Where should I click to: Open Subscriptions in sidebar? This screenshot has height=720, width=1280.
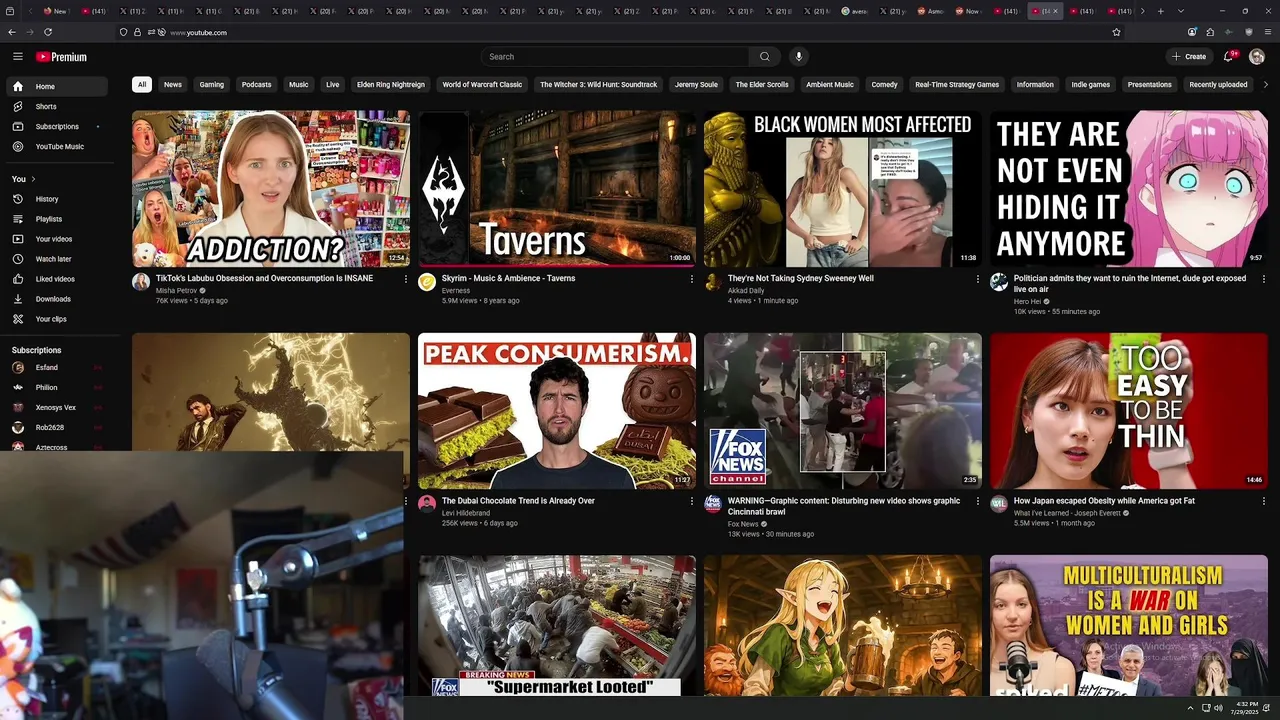(55, 127)
